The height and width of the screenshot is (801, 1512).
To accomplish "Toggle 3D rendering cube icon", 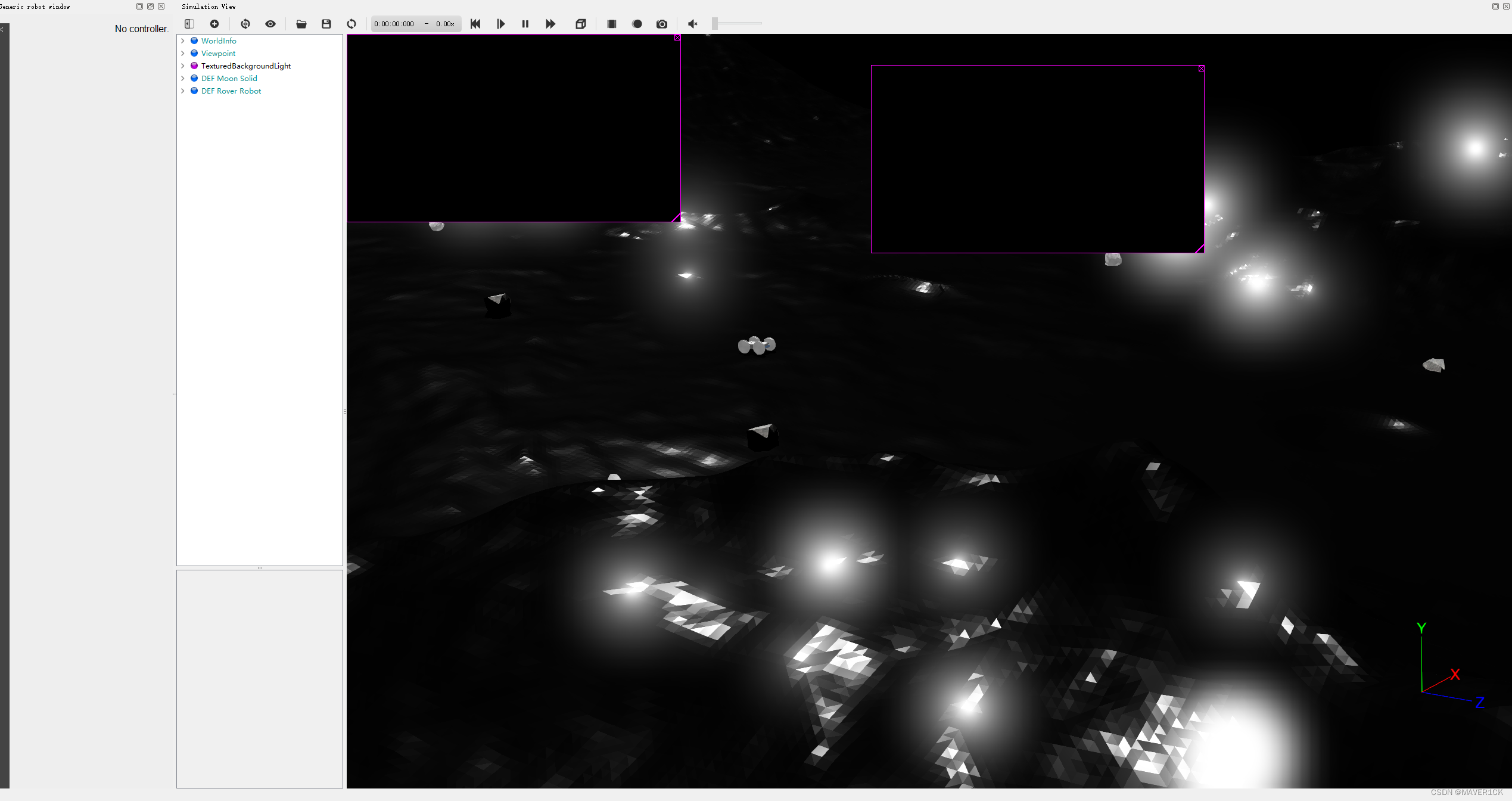I will (581, 24).
